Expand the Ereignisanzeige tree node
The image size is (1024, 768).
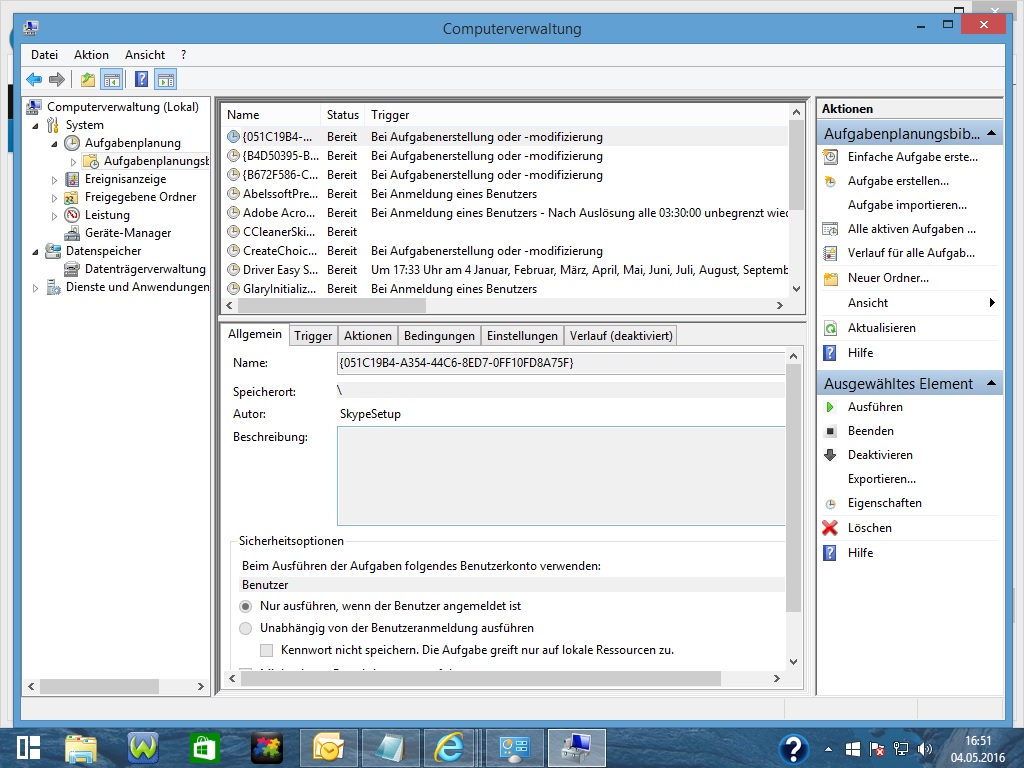(55, 180)
